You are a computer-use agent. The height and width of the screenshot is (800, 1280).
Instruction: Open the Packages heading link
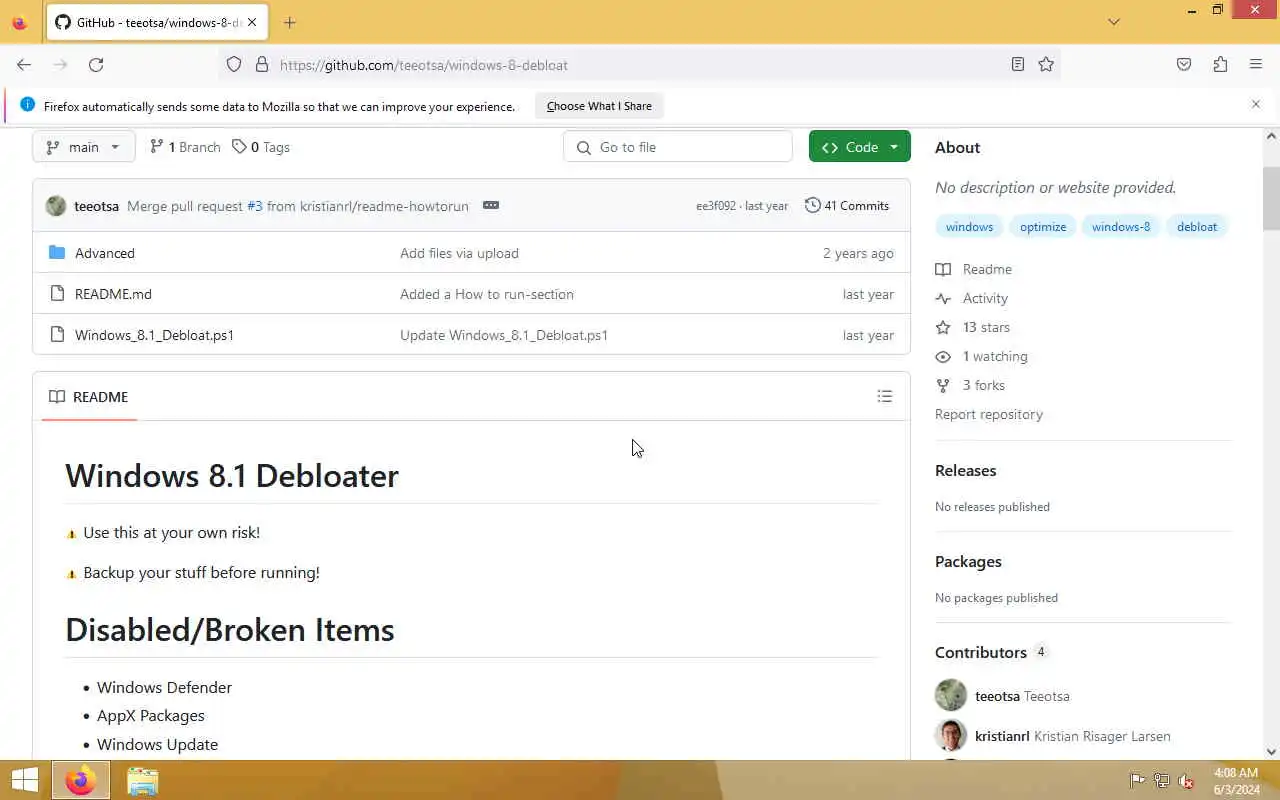click(968, 561)
